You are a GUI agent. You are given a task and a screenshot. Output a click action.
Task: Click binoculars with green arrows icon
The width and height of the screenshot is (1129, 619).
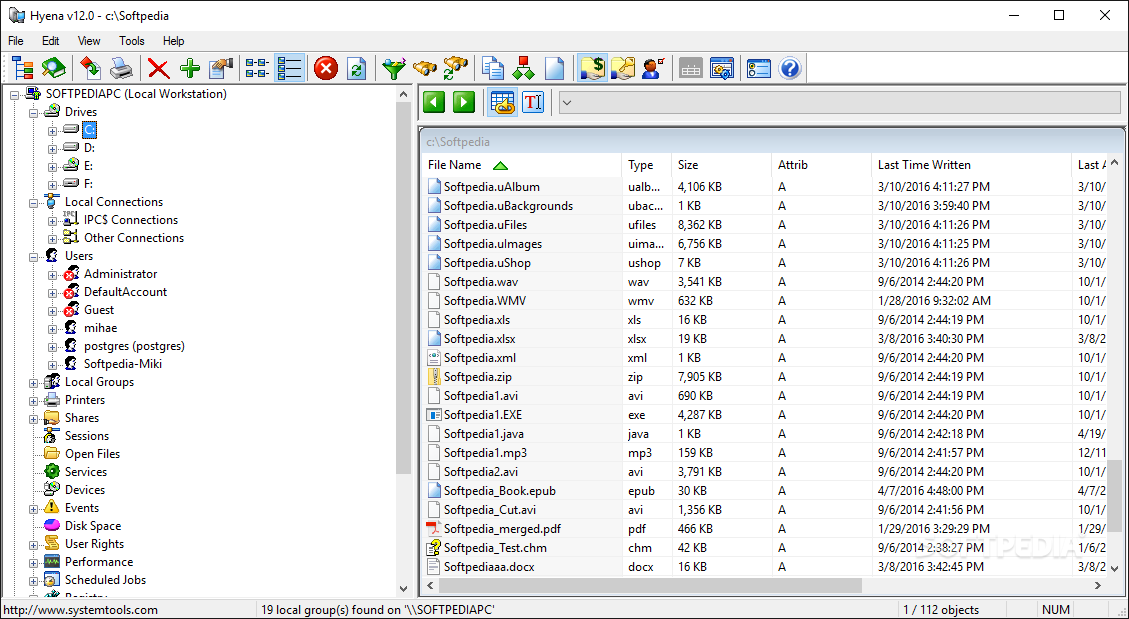(456, 69)
